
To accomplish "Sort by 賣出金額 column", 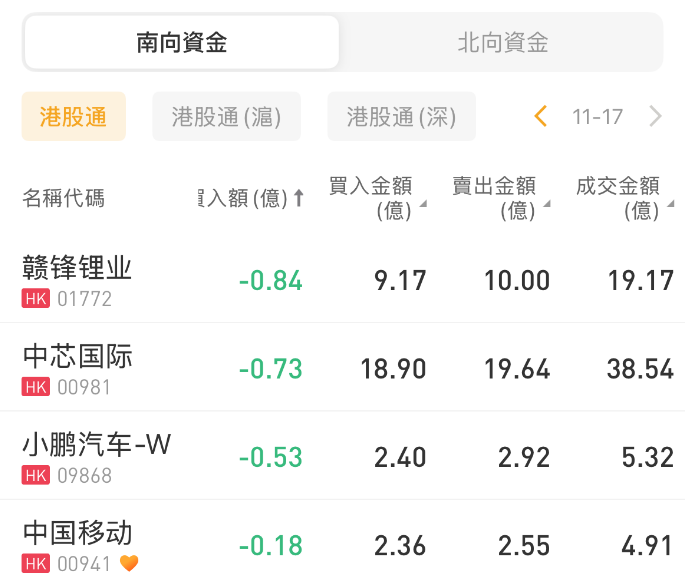I will [500, 197].
